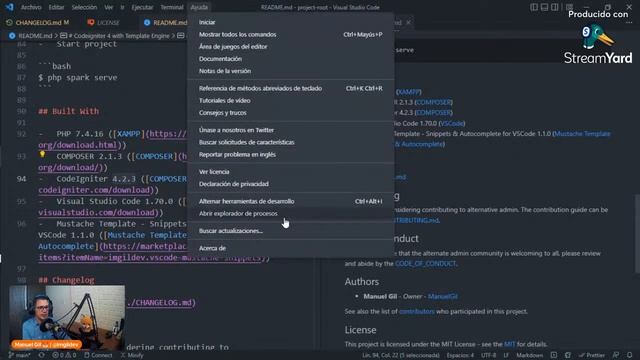Open the Ver menu
The height and width of the screenshot is (360, 640).
click(109, 7)
